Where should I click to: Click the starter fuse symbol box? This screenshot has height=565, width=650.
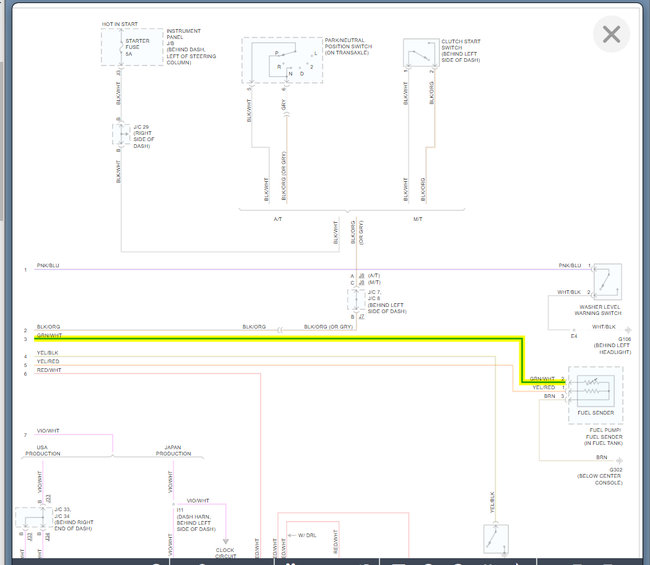(x=132, y=47)
